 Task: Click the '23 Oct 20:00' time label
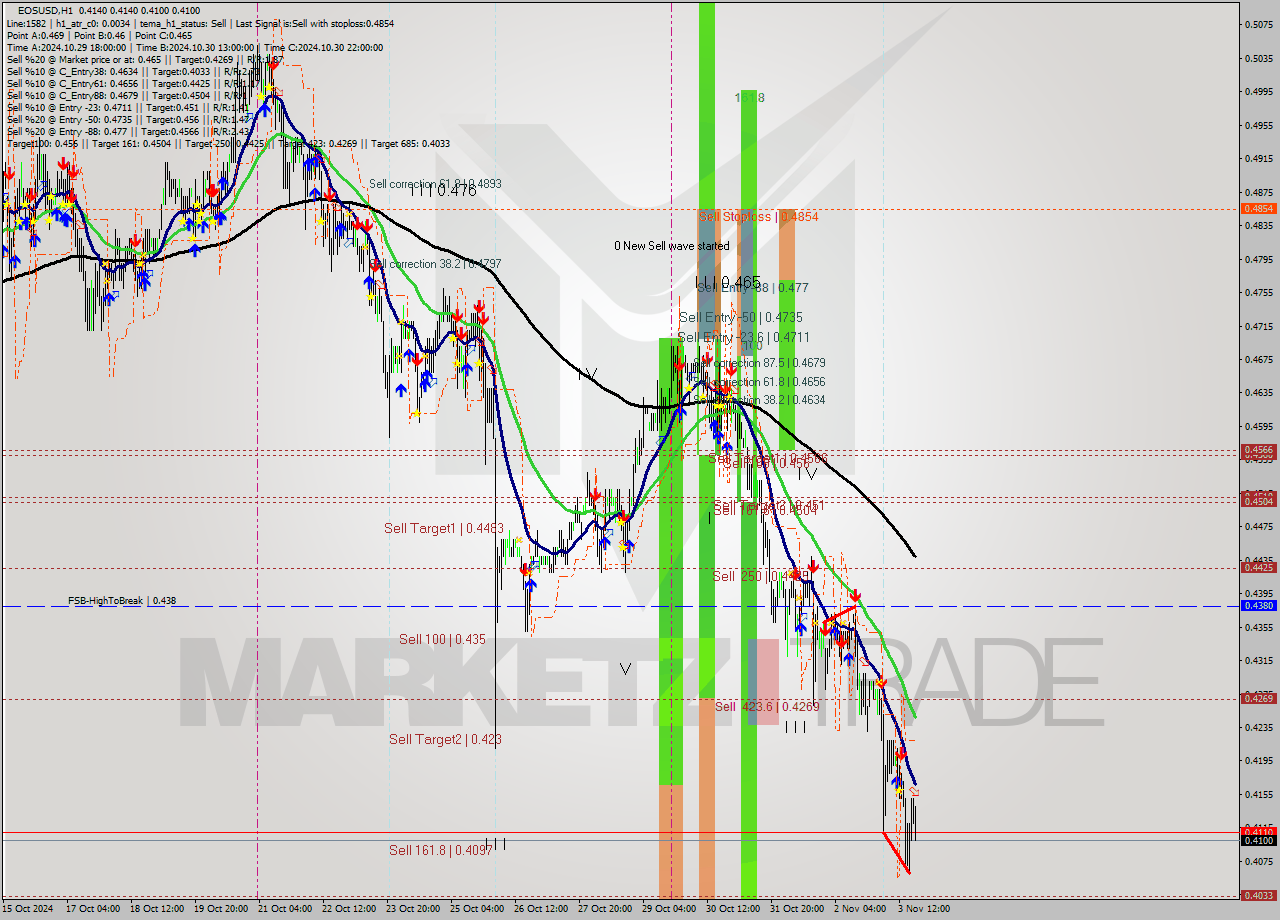[x=412, y=909]
